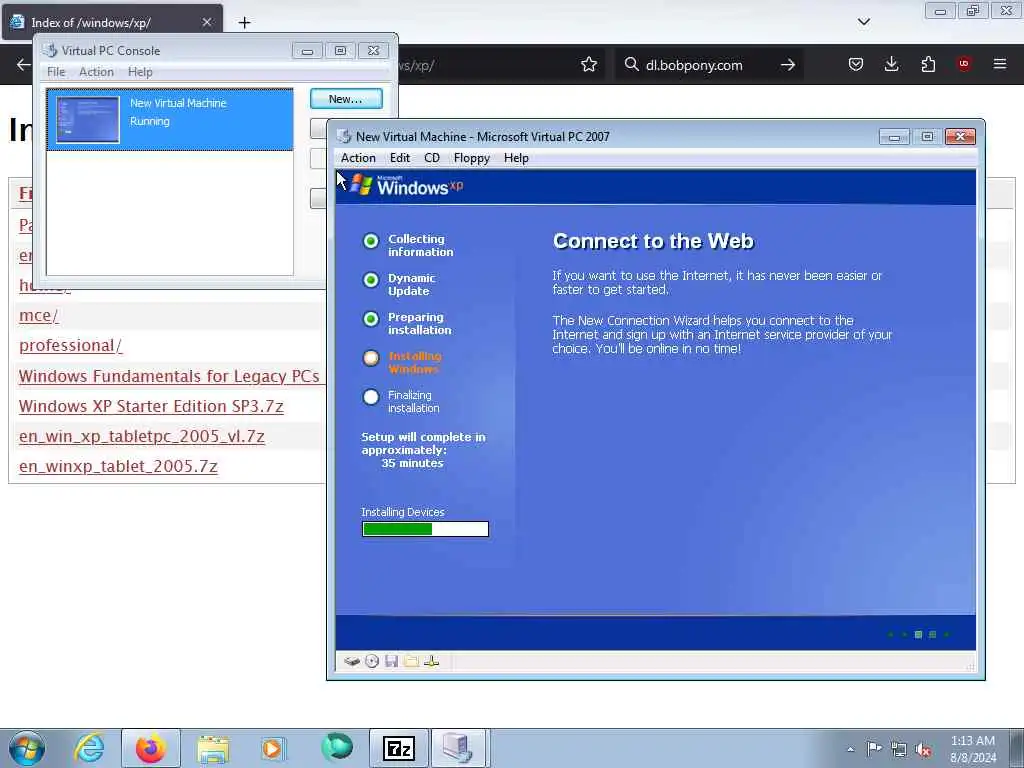
Task: Click the 35 minutes remaining text
Action: click(x=412, y=463)
